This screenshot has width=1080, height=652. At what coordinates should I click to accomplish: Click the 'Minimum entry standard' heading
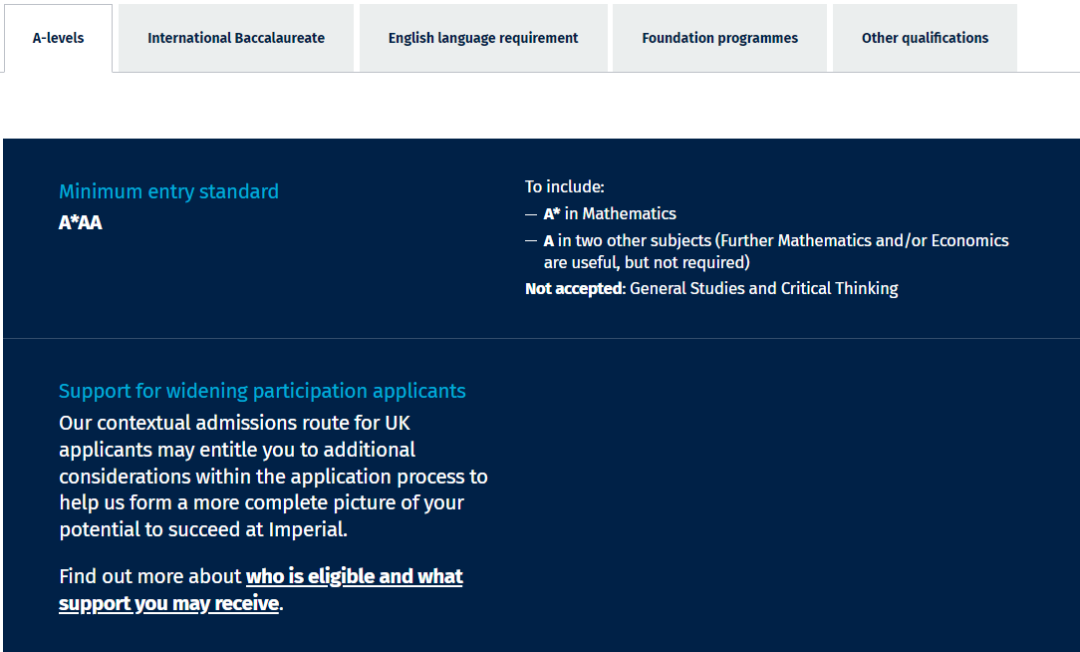[x=169, y=191]
